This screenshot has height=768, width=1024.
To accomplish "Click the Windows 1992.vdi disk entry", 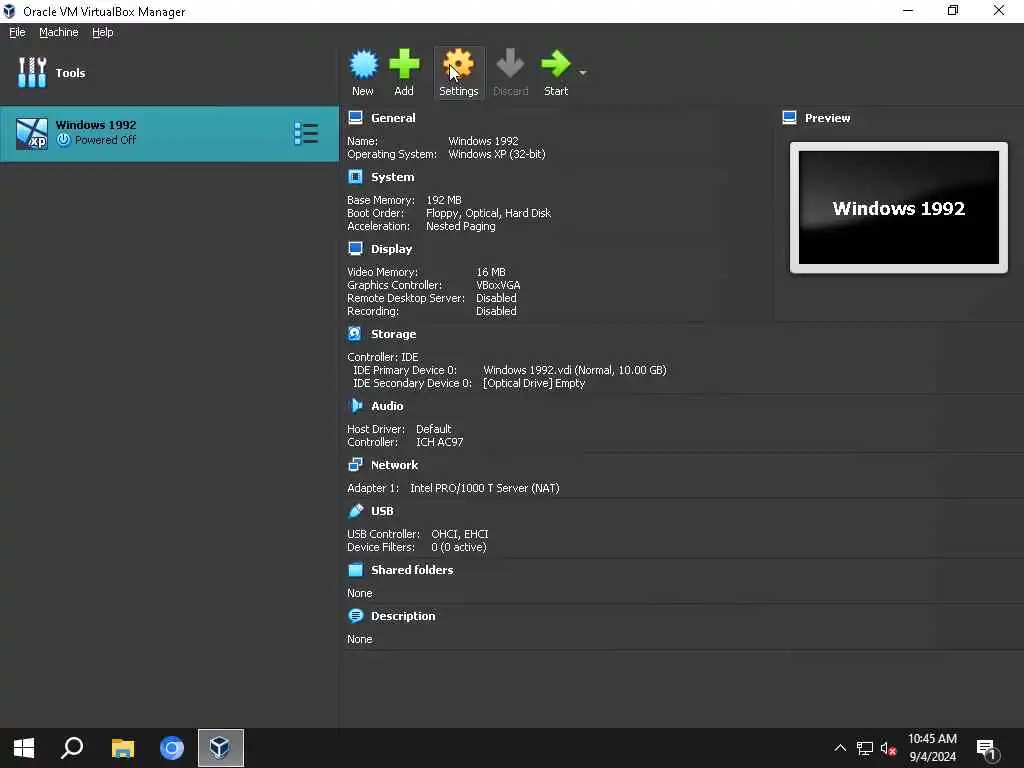I will click(575, 370).
